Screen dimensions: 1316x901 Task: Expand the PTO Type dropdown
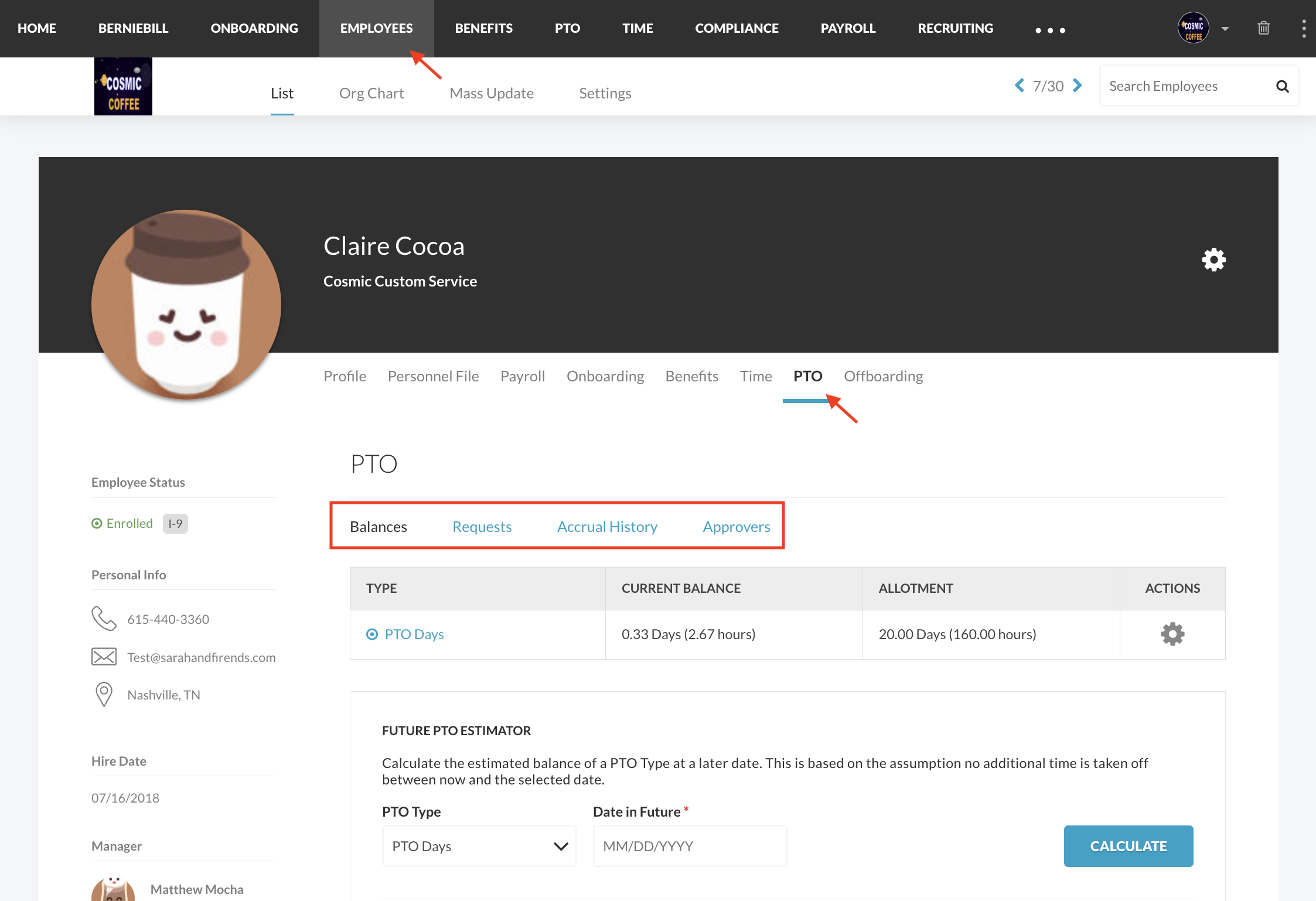tap(479, 846)
